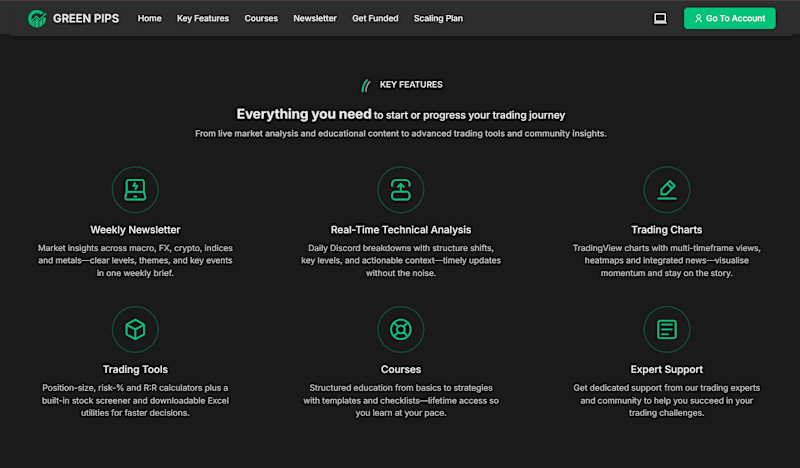Image resolution: width=800 pixels, height=468 pixels.
Task: Click the Courses lifebuoy icon
Action: [401, 329]
